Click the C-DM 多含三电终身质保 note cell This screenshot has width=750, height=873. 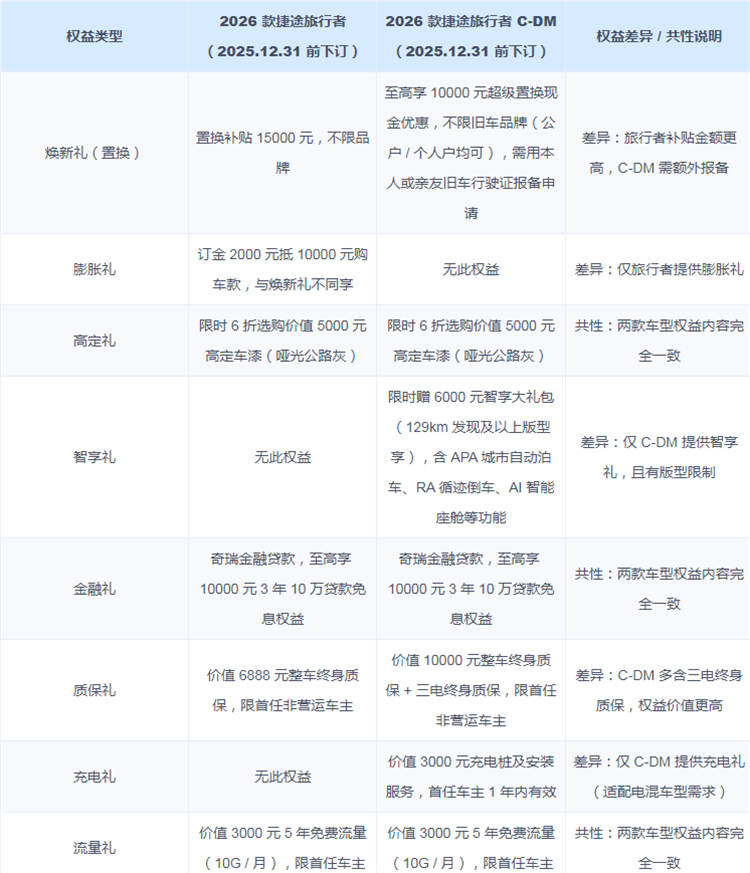658,690
